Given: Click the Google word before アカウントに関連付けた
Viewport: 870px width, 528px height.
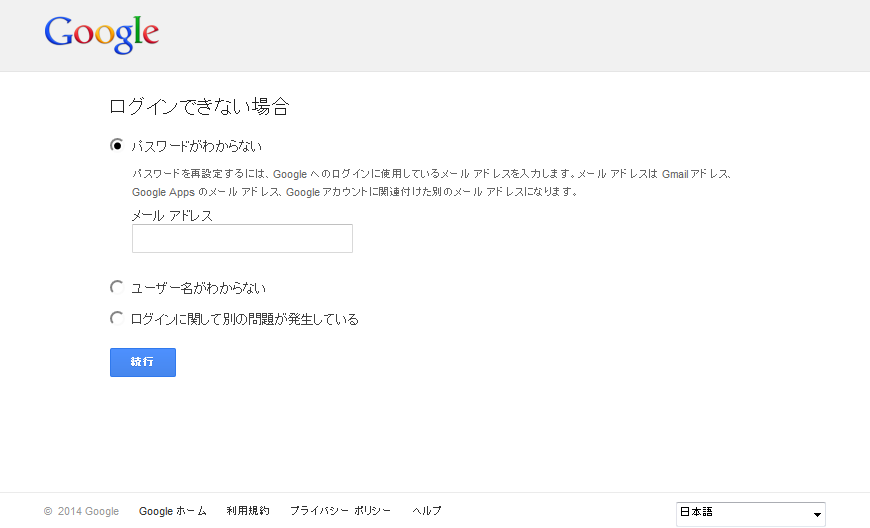Looking at the screenshot, I should point(302,192).
